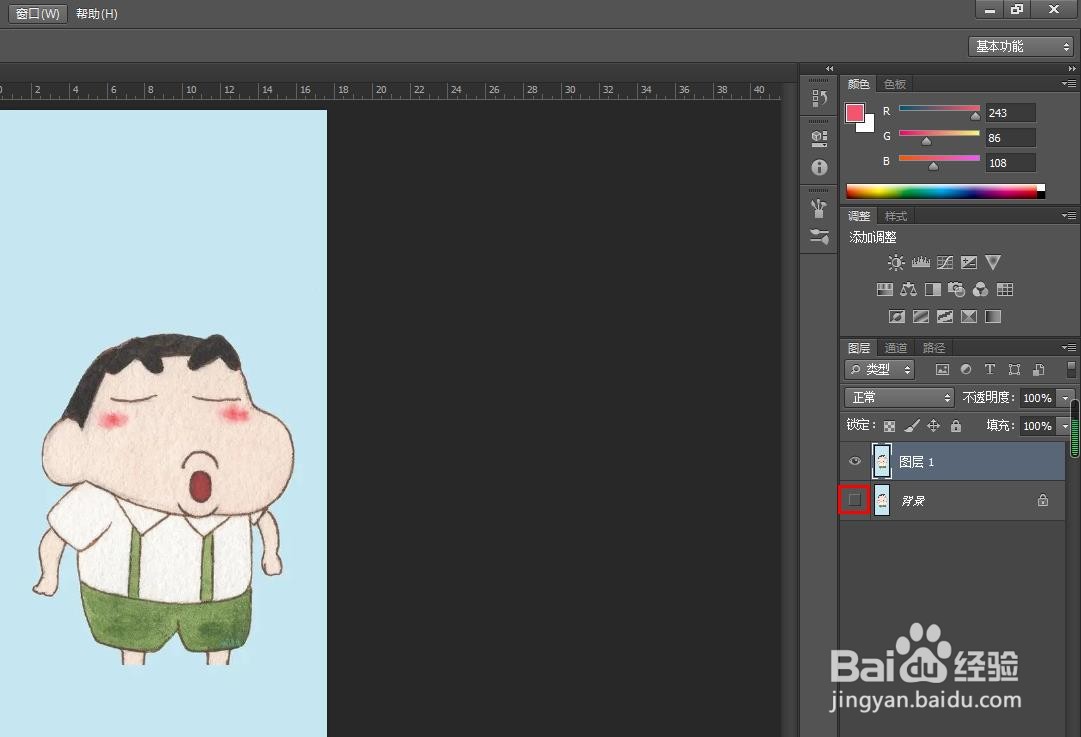Add an Exposure adjustment
The width and height of the screenshot is (1081, 737).
(x=969, y=263)
